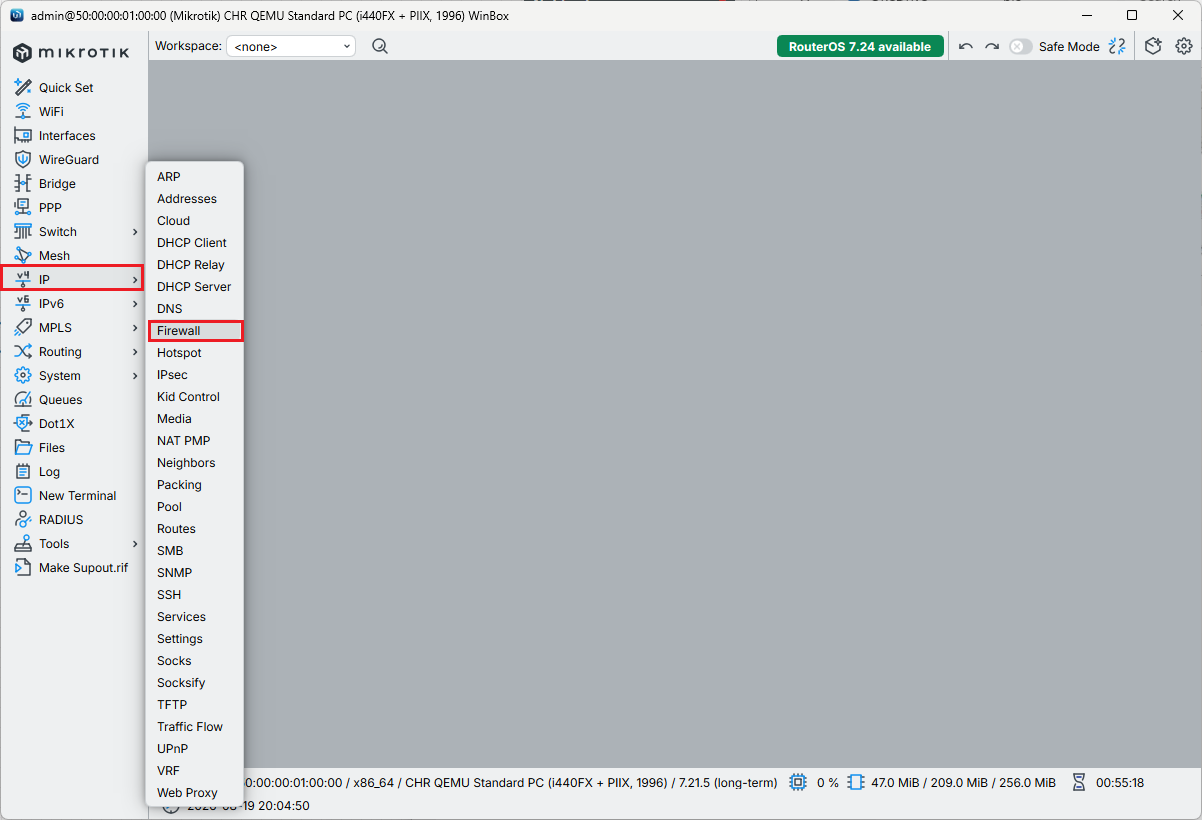
Task: Click the uptime hourglass icon
Action: [x=1079, y=782]
